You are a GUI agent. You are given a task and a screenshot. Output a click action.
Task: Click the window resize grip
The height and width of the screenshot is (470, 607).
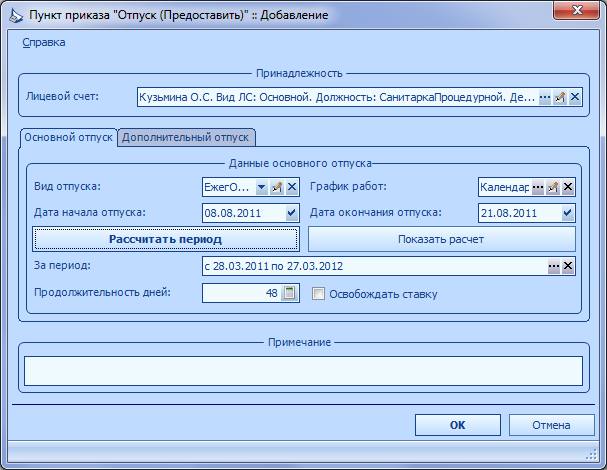(591, 454)
